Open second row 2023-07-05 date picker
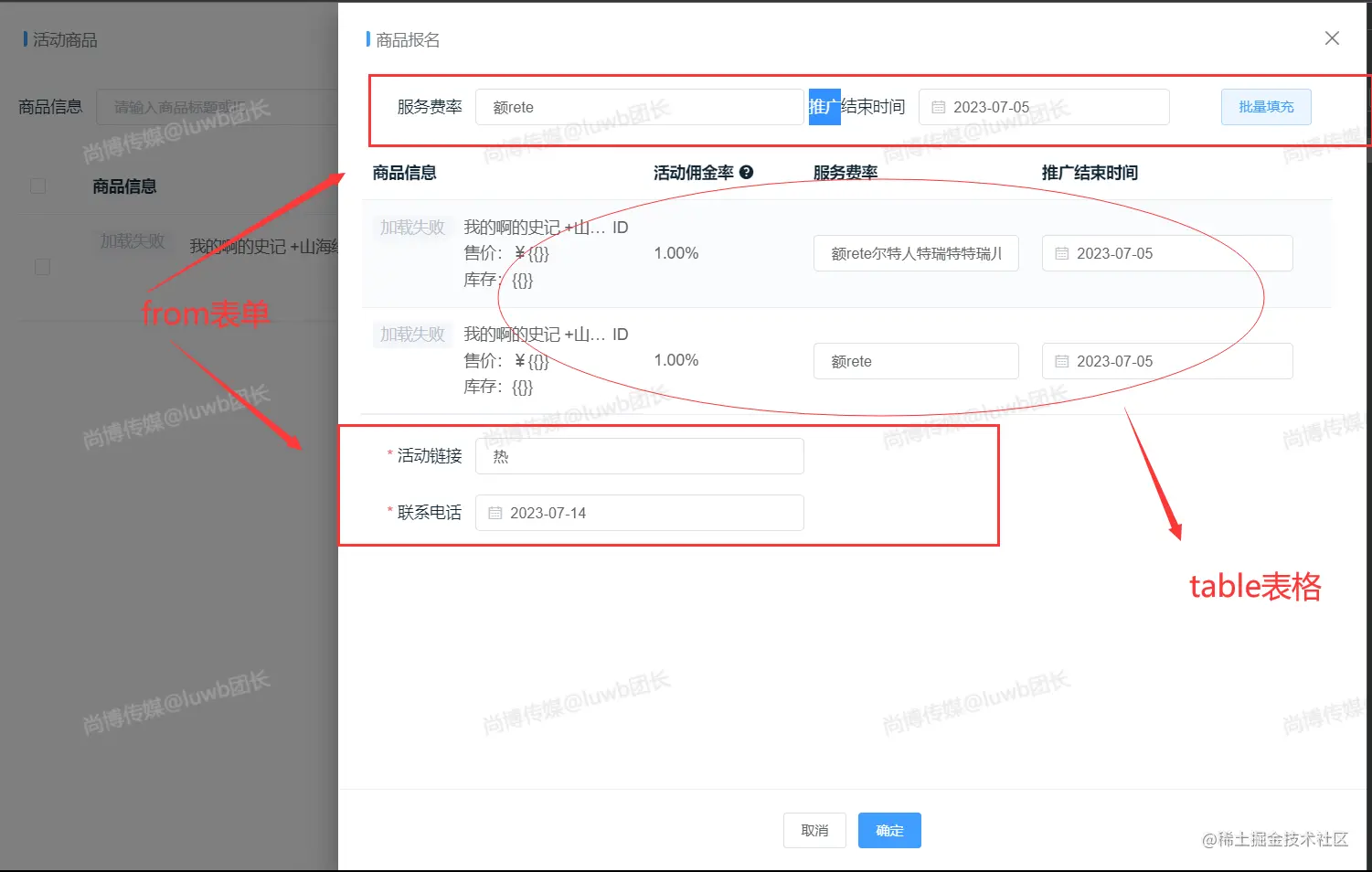Image resolution: width=1372 pixels, height=872 pixels. tap(1175, 362)
